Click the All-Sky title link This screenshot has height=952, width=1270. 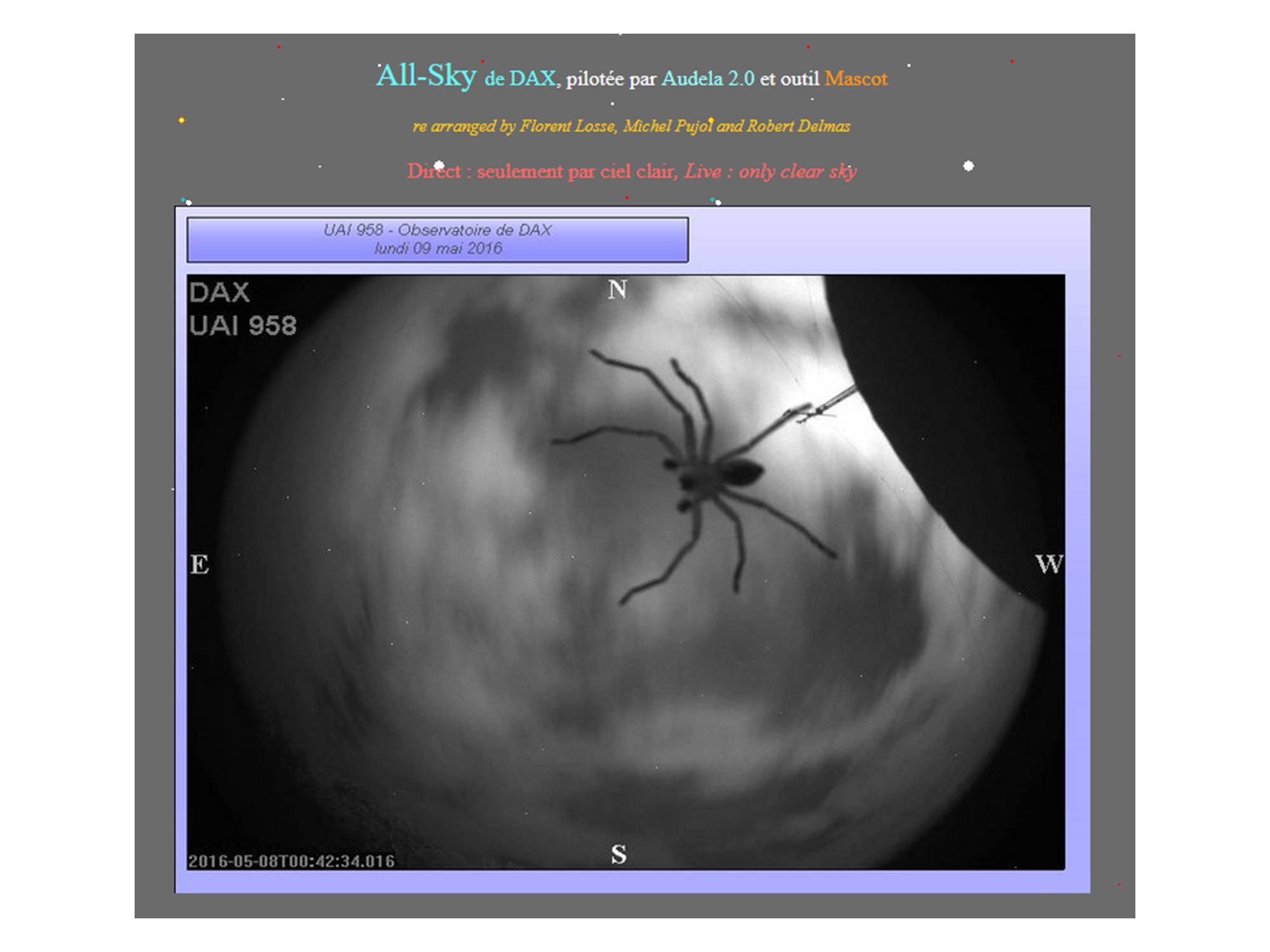(426, 77)
